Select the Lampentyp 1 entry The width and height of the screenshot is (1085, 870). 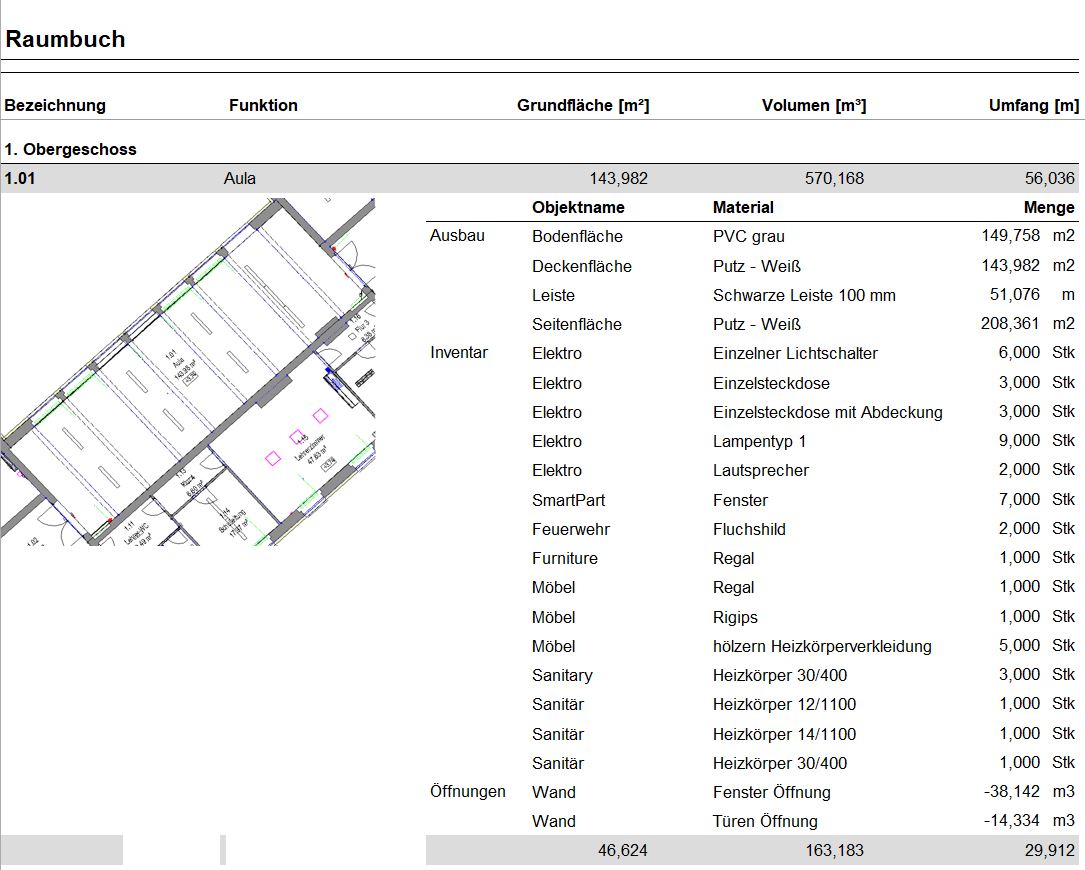759,442
